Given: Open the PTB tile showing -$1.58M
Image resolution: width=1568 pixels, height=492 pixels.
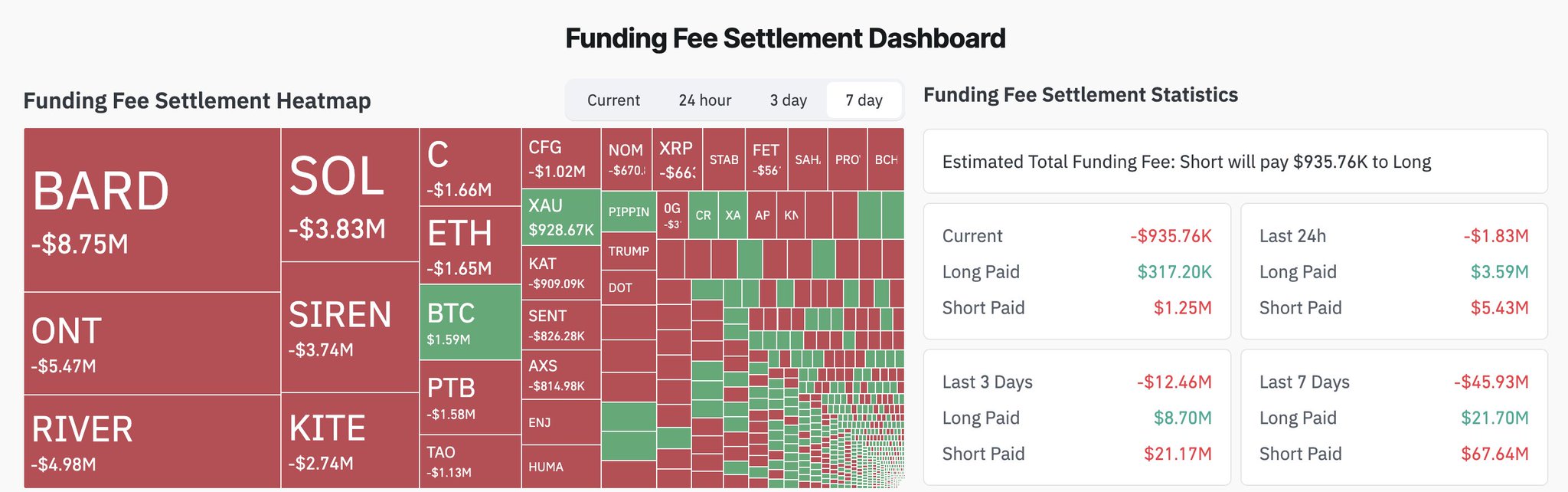Looking at the screenshot, I should coord(470,398).
